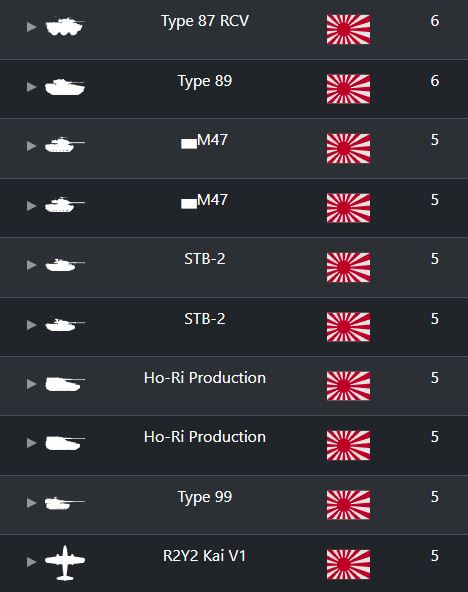Open the Type 87 RCV name link

[x=205, y=21]
